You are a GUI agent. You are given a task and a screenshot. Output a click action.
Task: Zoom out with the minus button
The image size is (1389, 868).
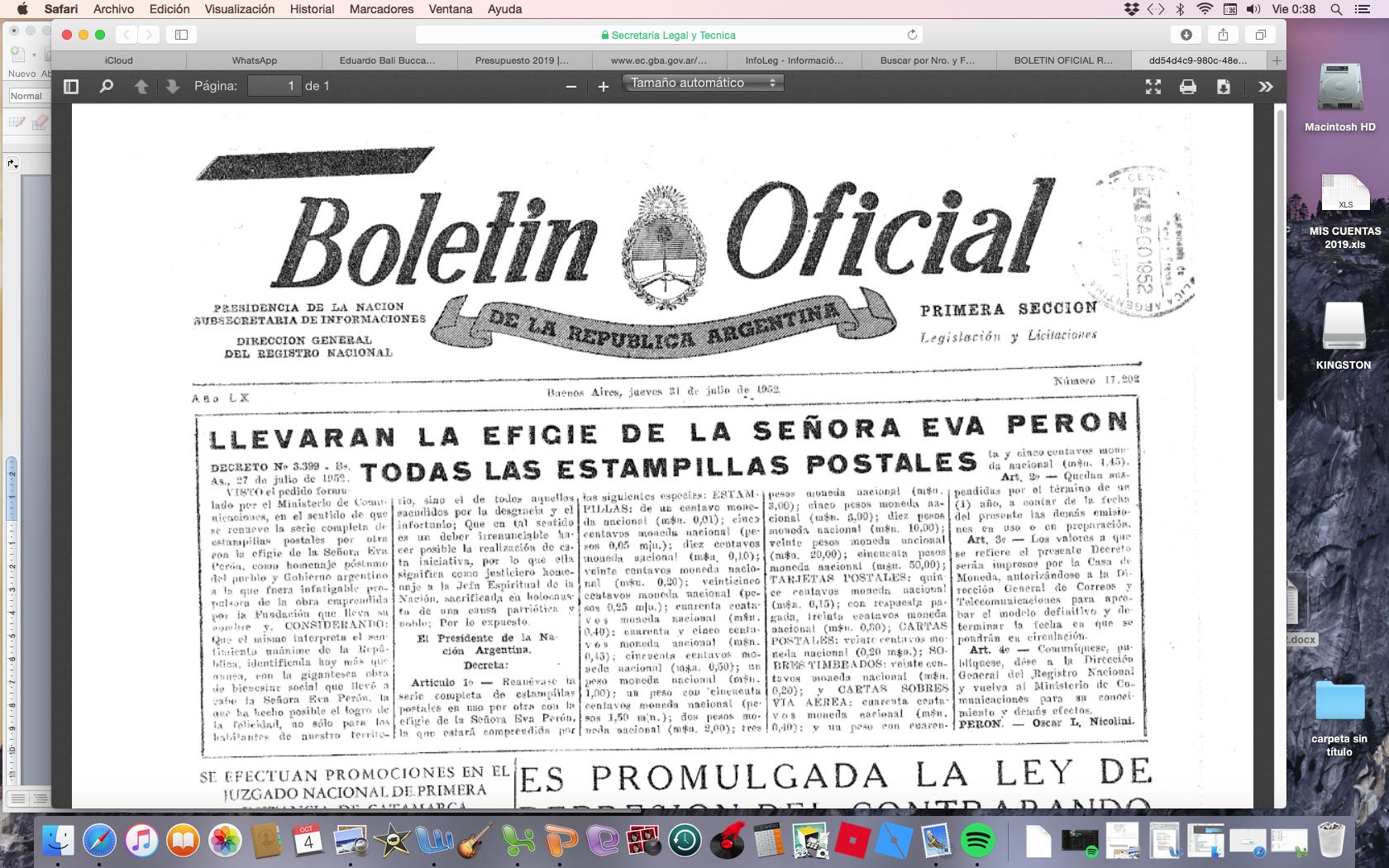[x=570, y=87]
